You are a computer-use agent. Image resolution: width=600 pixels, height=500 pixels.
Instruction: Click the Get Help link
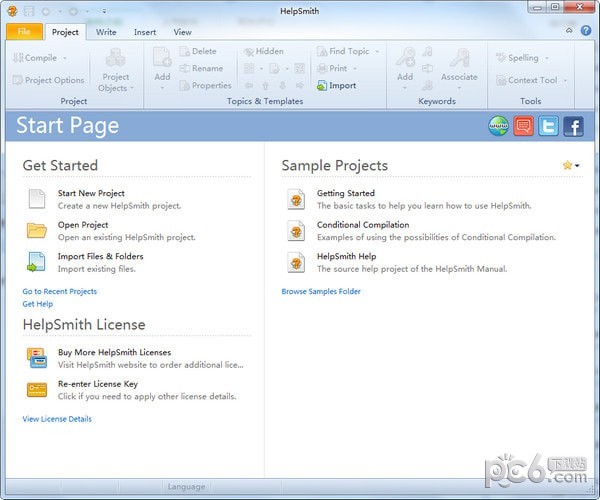coord(38,304)
